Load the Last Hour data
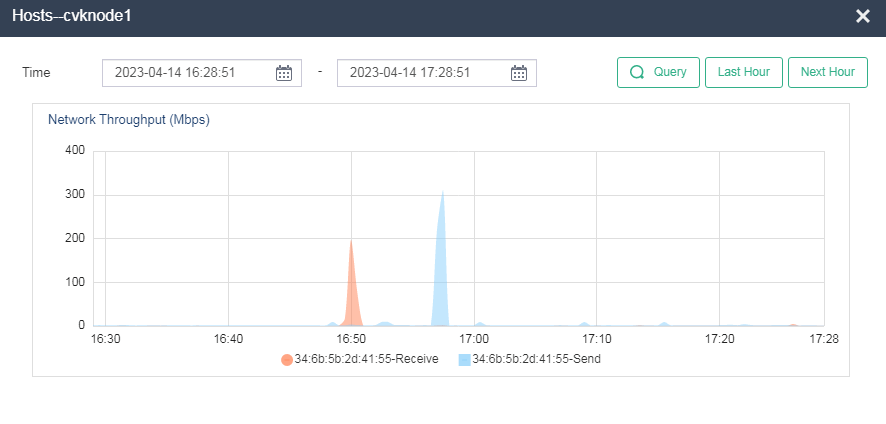The width and height of the screenshot is (886, 424). tap(744, 72)
